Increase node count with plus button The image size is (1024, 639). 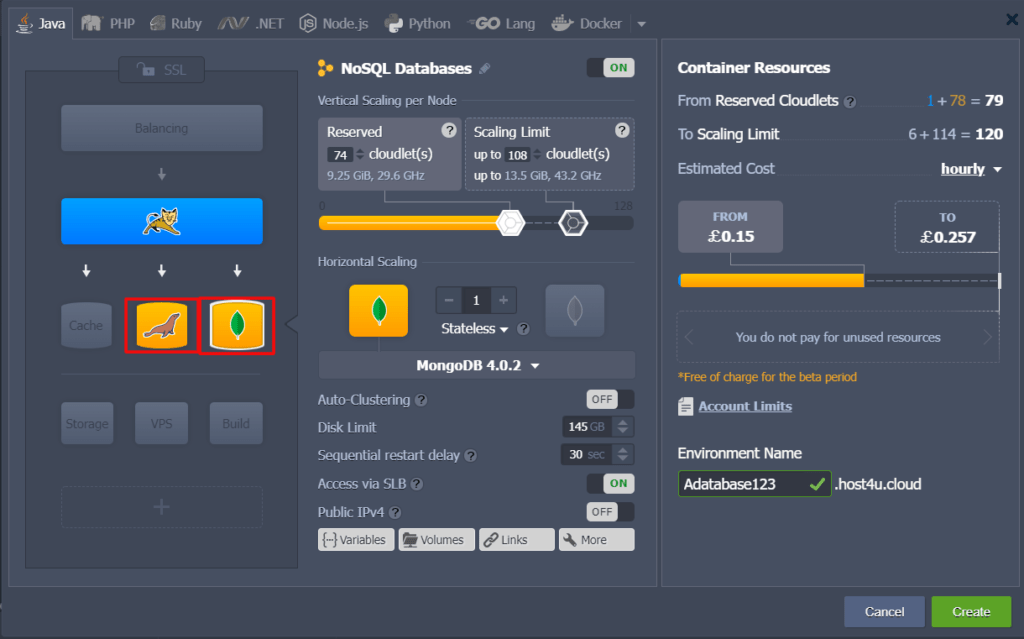(504, 301)
